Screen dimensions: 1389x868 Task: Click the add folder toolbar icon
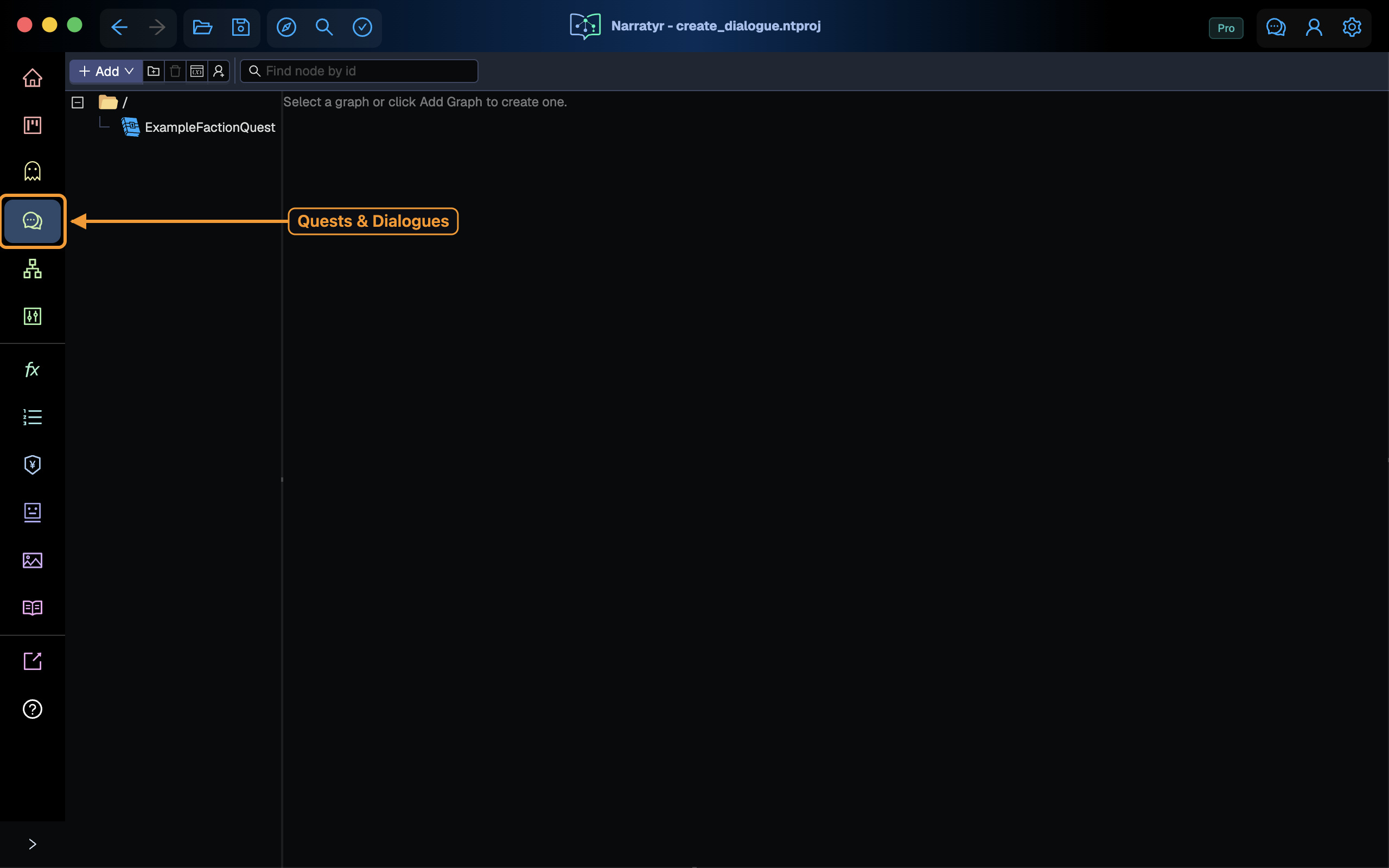pos(153,71)
